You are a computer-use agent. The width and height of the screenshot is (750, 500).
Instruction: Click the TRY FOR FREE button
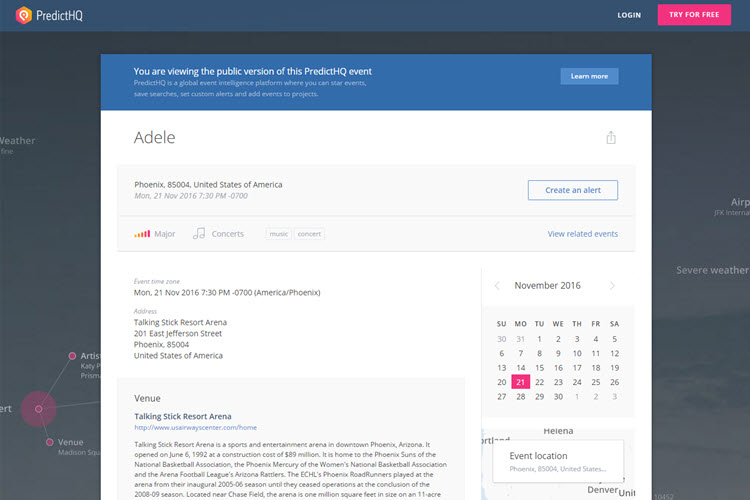[694, 15]
